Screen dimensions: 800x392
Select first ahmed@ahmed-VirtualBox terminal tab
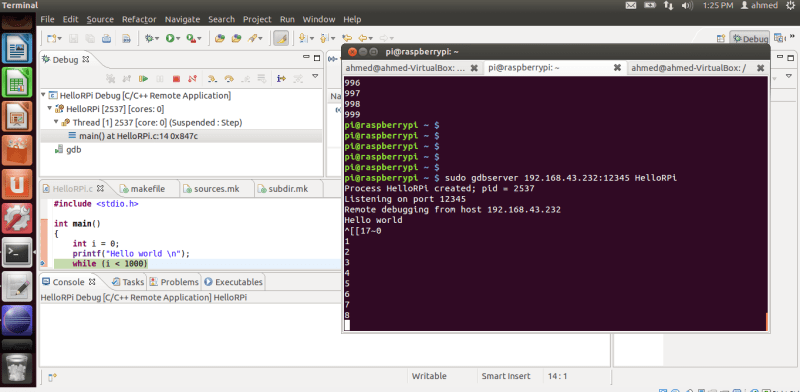click(405, 68)
